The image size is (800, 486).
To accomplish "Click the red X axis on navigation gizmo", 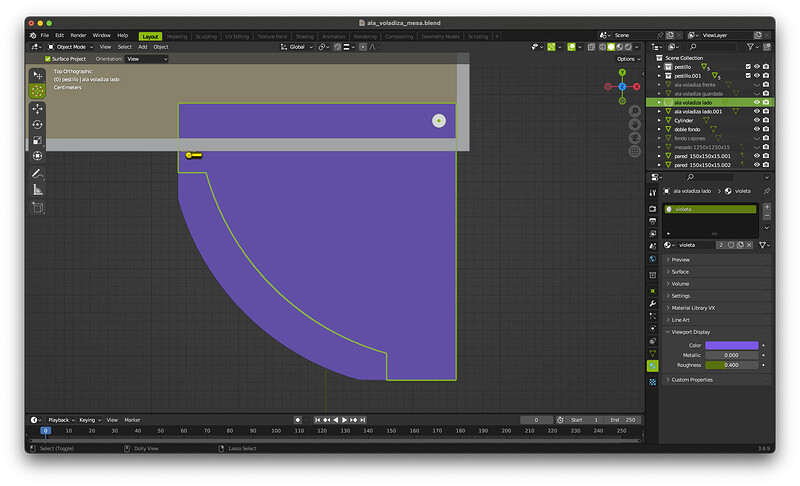I will point(636,87).
